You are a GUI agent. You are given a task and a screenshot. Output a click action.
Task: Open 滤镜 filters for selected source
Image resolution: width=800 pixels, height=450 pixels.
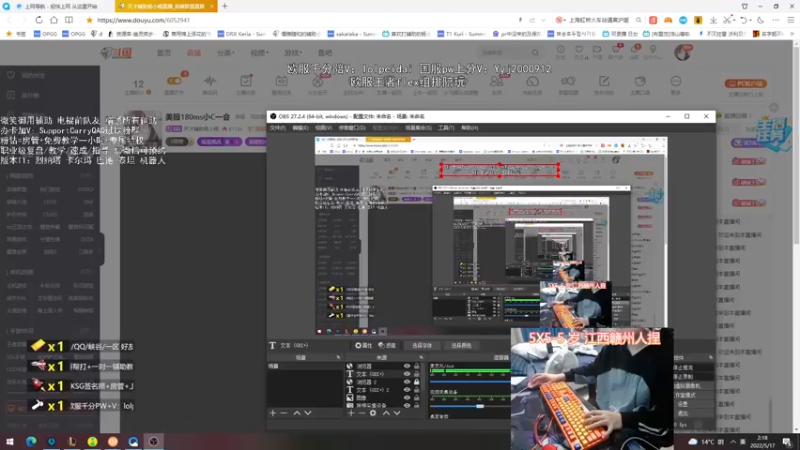[x=387, y=345]
